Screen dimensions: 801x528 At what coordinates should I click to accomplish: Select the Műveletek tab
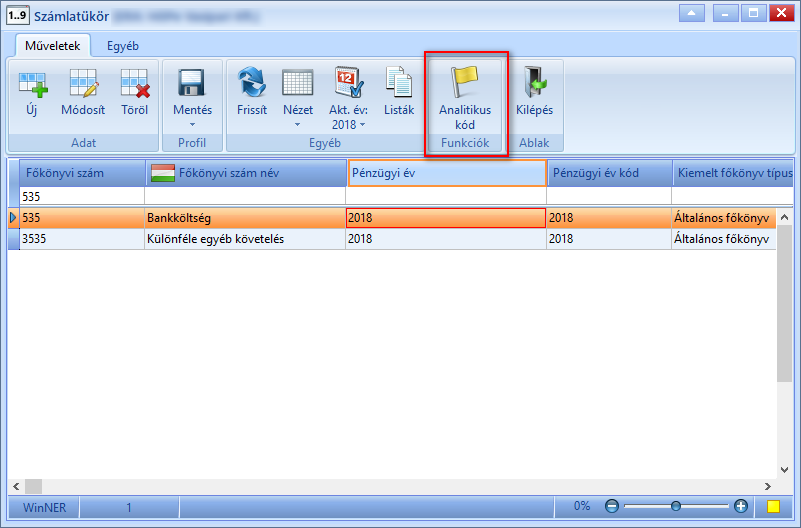(53, 46)
